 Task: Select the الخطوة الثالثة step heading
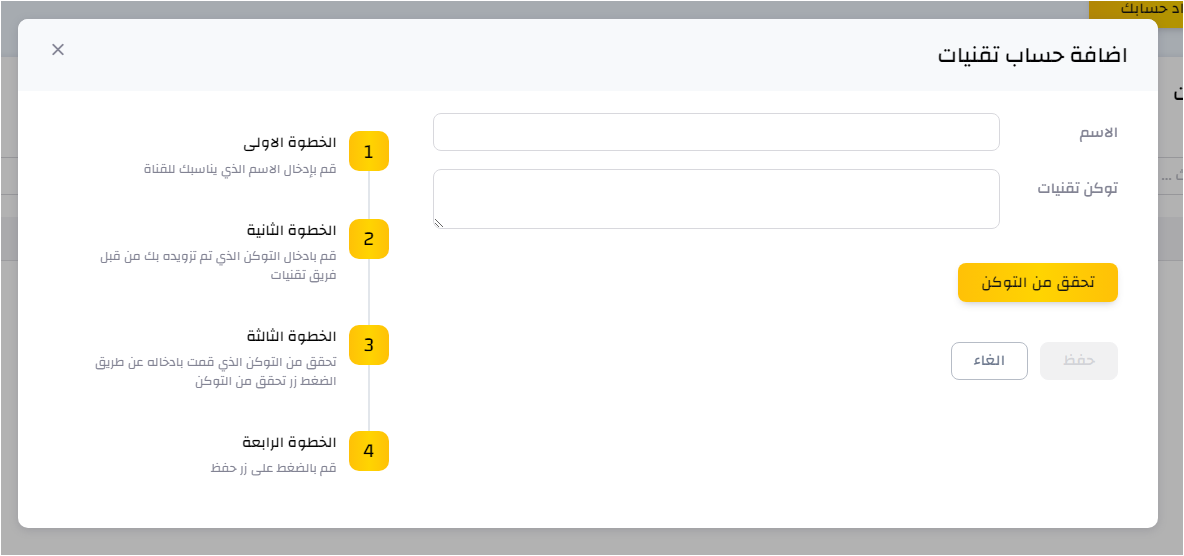291,335
